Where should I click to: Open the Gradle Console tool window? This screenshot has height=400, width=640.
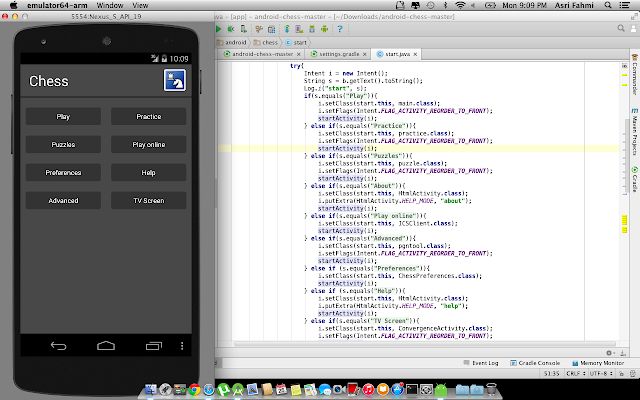point(535,363)
